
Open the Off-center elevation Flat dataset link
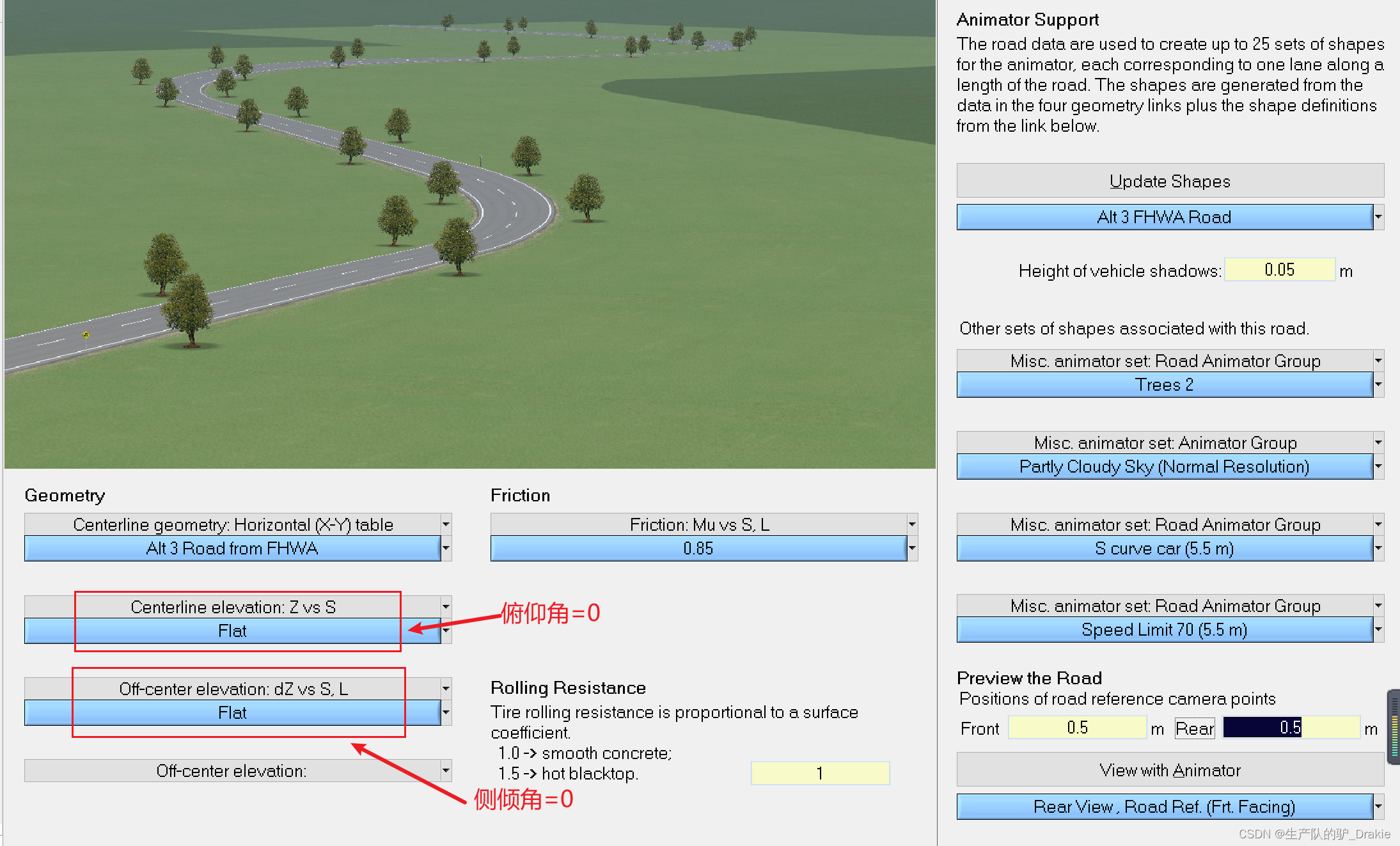[x=232, y=712]
